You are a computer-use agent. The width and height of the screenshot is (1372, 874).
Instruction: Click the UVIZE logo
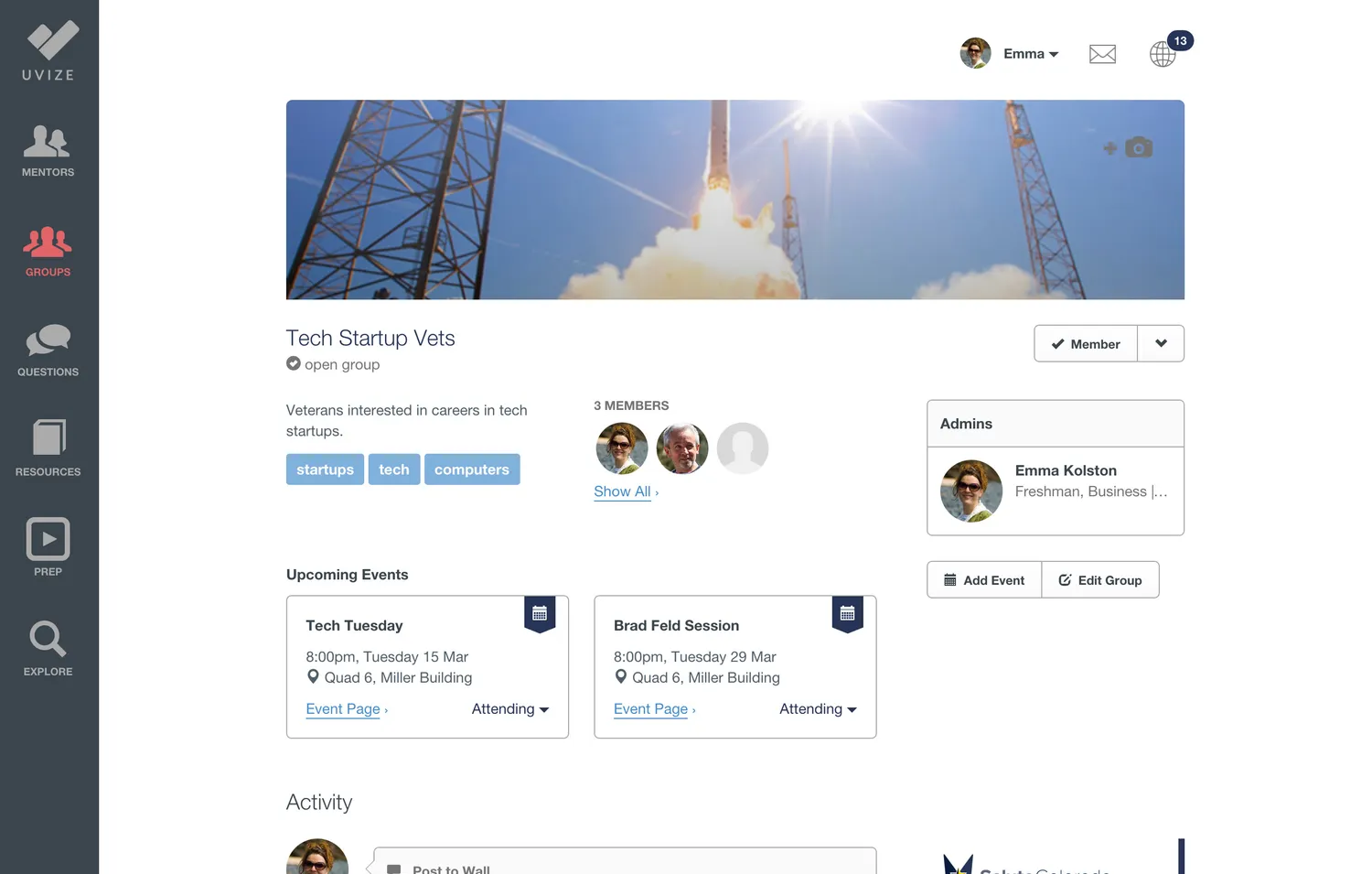point(49,50)
